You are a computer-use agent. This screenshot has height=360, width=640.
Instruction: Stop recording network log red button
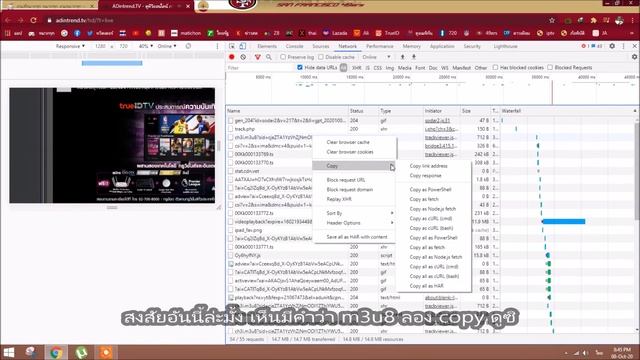click(x=232, y=57)
